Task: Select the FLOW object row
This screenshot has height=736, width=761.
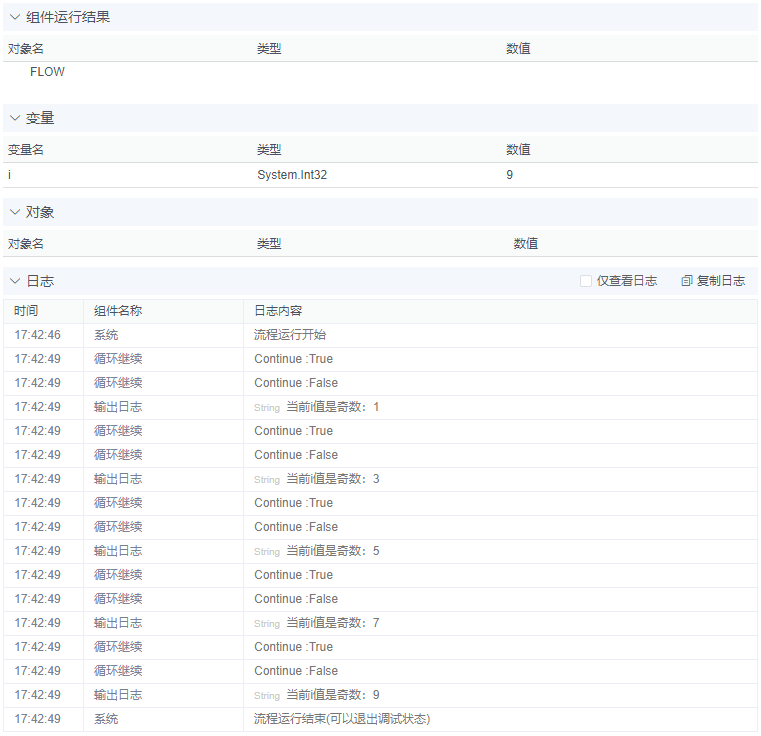Action: pos(47,72)
